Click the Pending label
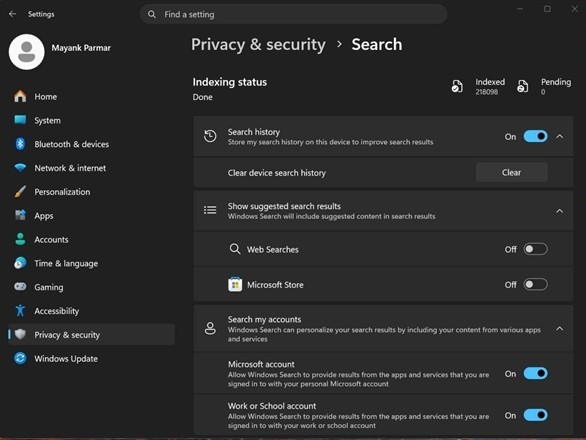 (x=556, y=82)
